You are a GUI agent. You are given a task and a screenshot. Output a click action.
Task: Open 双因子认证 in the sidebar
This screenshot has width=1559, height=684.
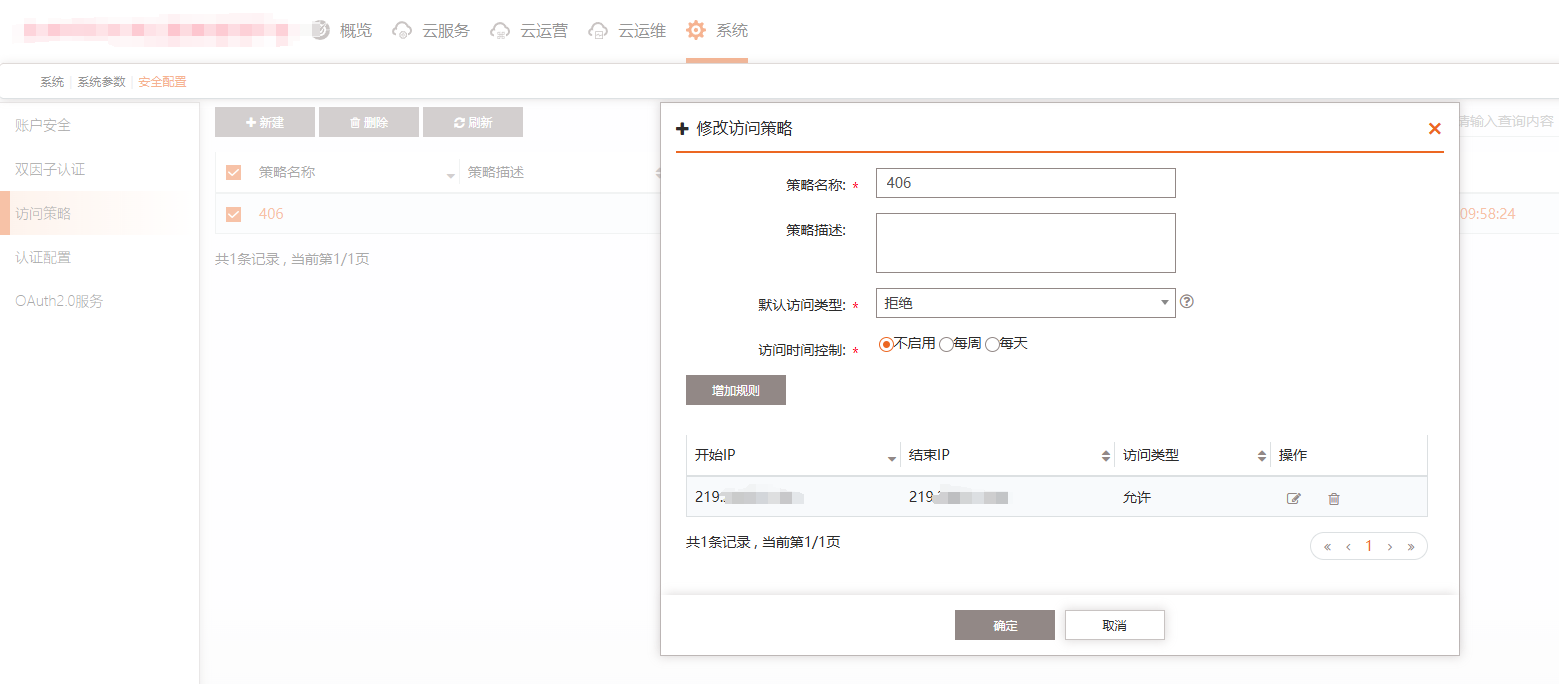[x=50, y=170]
